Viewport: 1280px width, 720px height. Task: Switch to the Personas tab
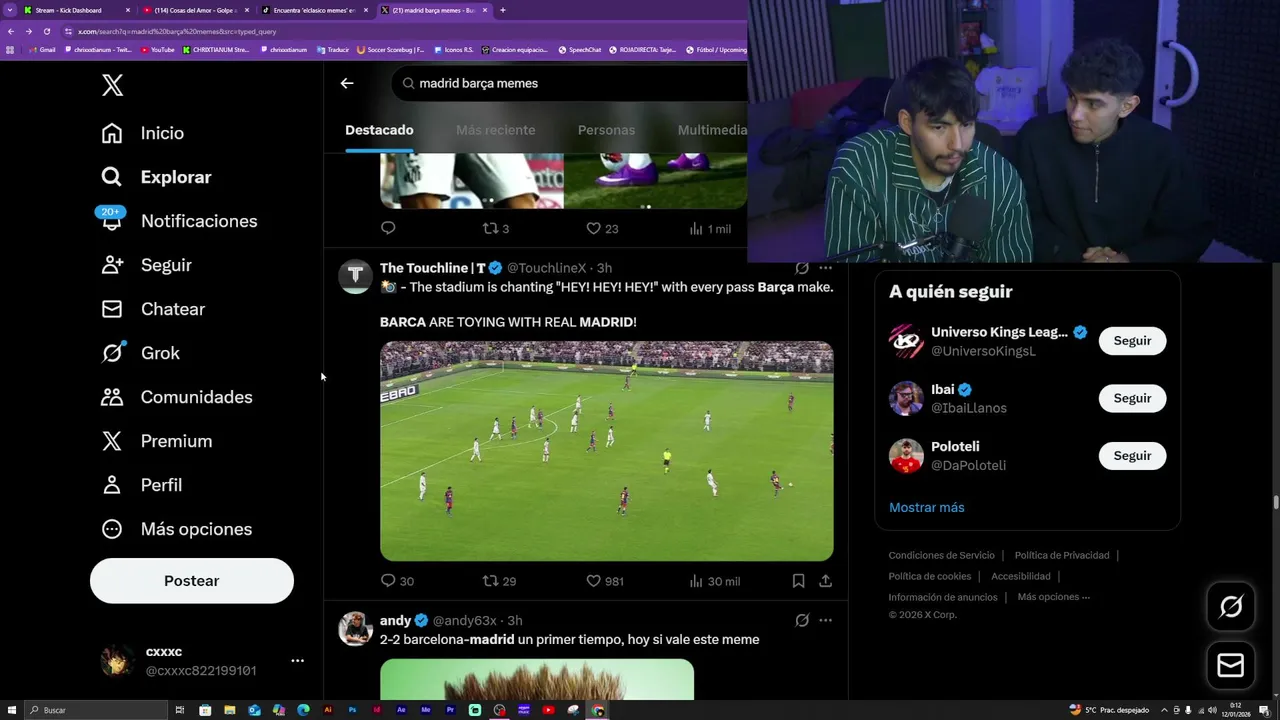click(x=606, y=130)
